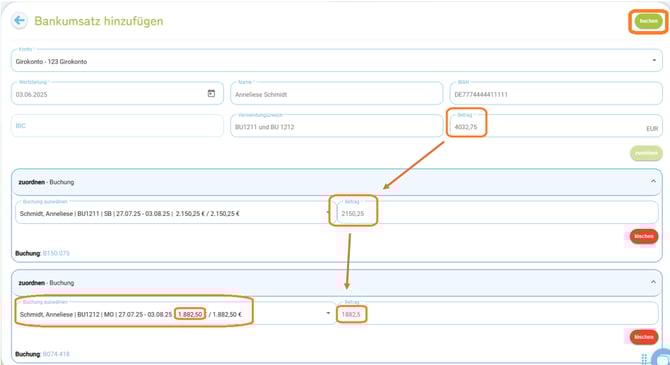Click the dotted grip icon near chat

(x=644, y=359)
